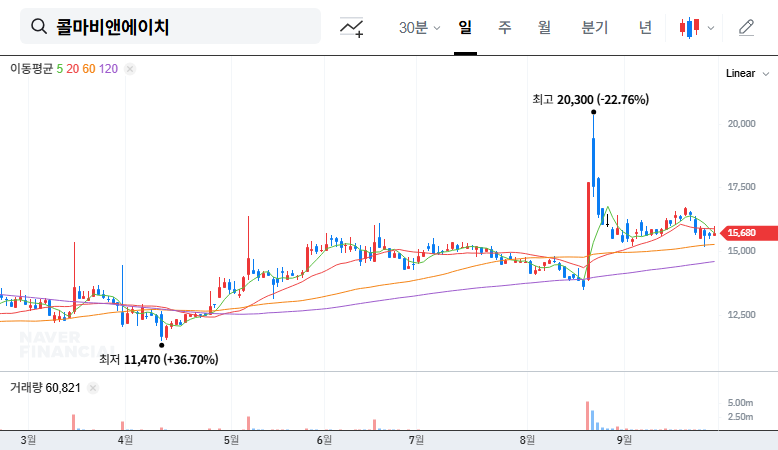This screenshot has width=778, height=450.
Task: Click the search magnifier icon
Action: pos(39,26)
